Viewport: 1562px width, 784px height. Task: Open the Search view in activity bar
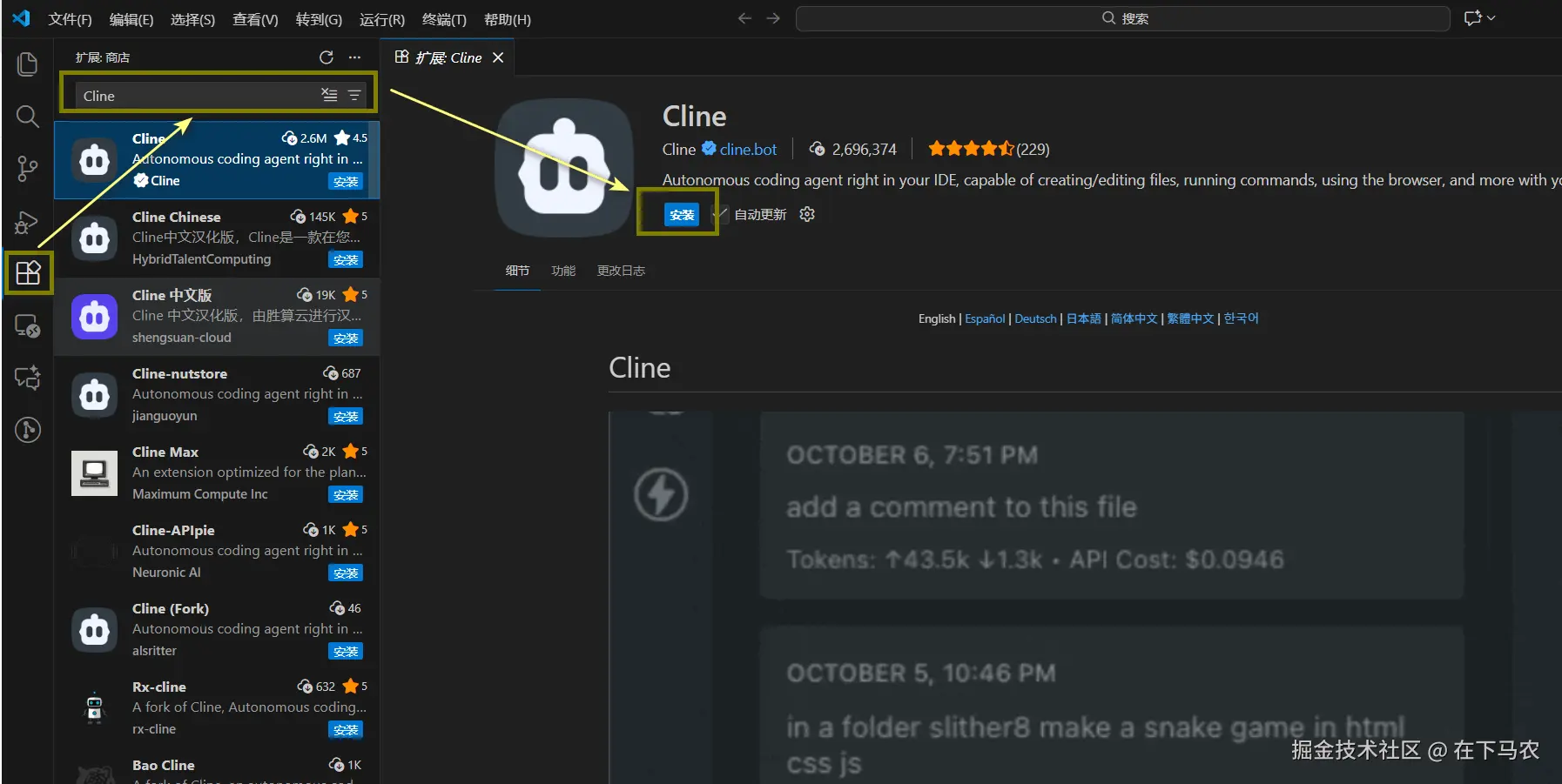28,117
